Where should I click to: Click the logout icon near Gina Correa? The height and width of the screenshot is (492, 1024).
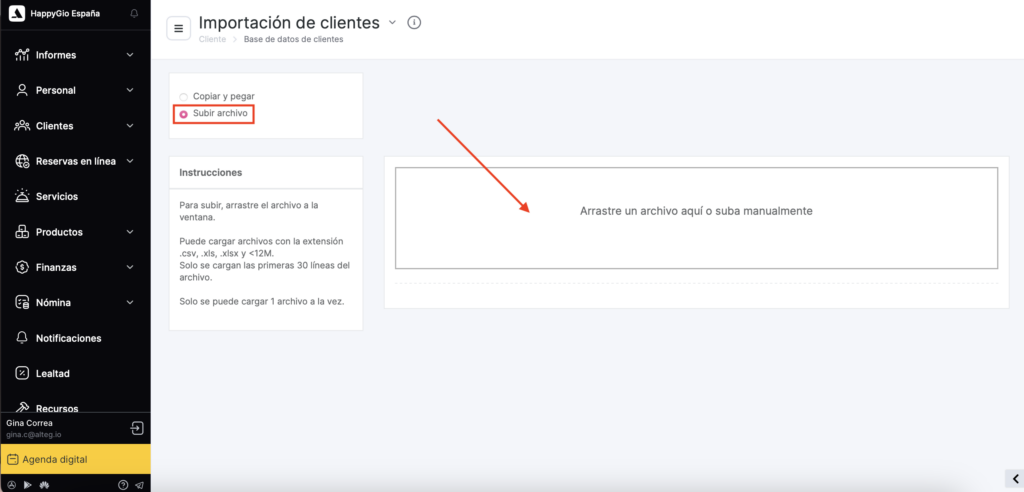pyautogui.click(x=137, y=428)
